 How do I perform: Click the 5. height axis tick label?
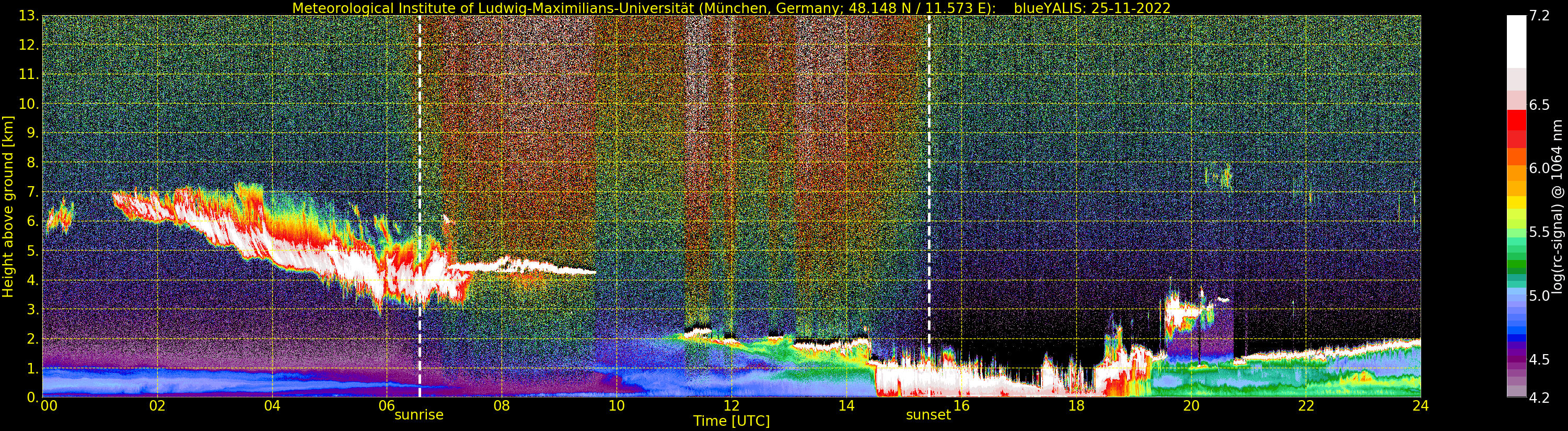(x=33, y=251)
